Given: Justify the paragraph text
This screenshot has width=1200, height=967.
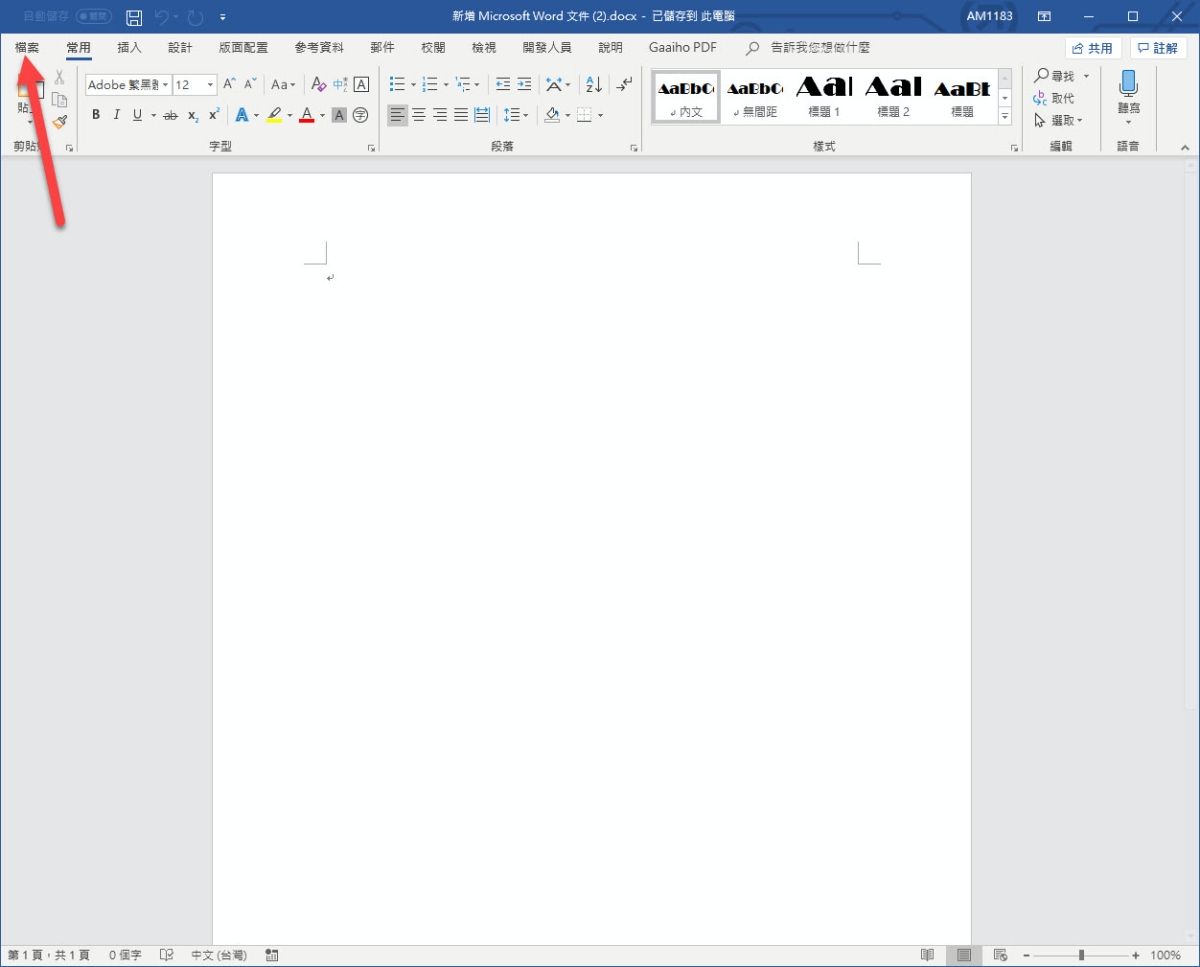Looking at the screenshot, I should pos(461,115).
